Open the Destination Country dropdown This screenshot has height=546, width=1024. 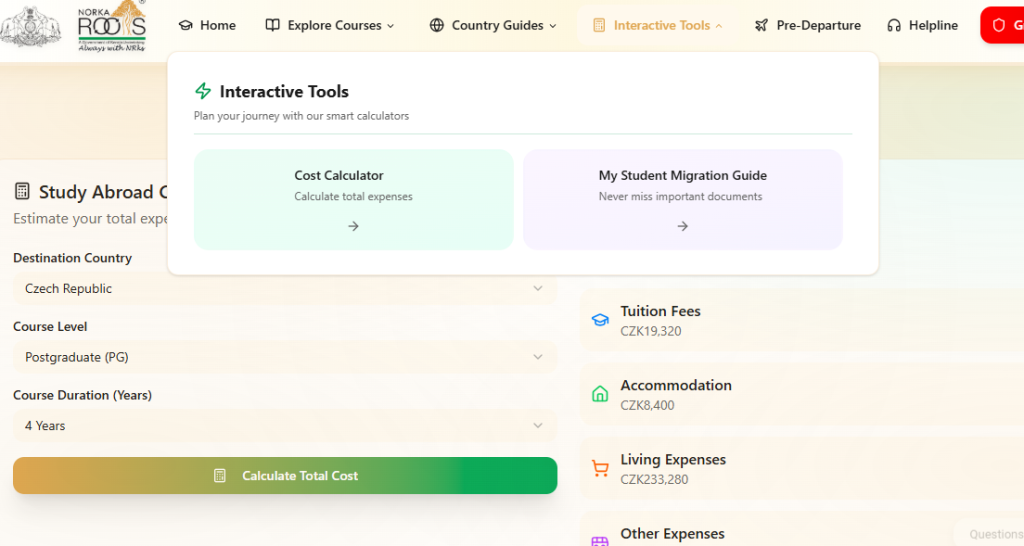[x=285, y=289]
